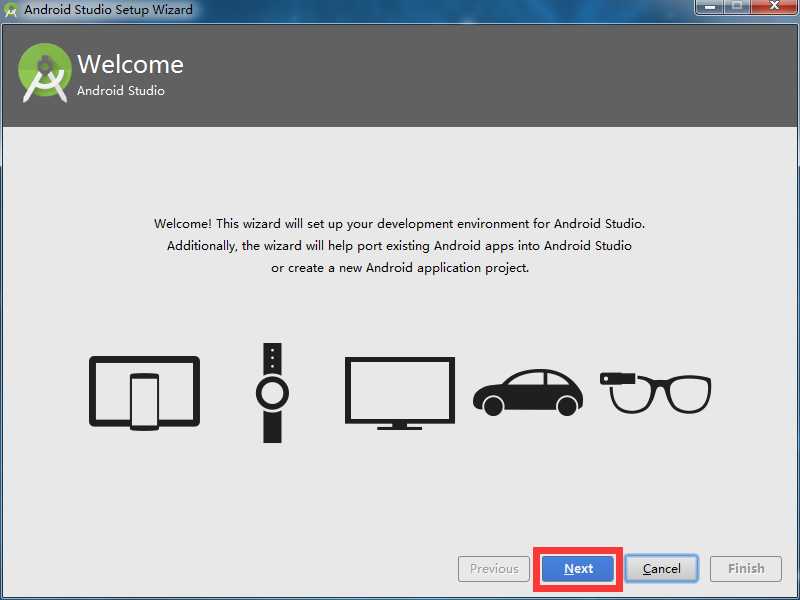
Task: Click the 'Additionally, the wizard will help' line
Action: coord(399,246)
